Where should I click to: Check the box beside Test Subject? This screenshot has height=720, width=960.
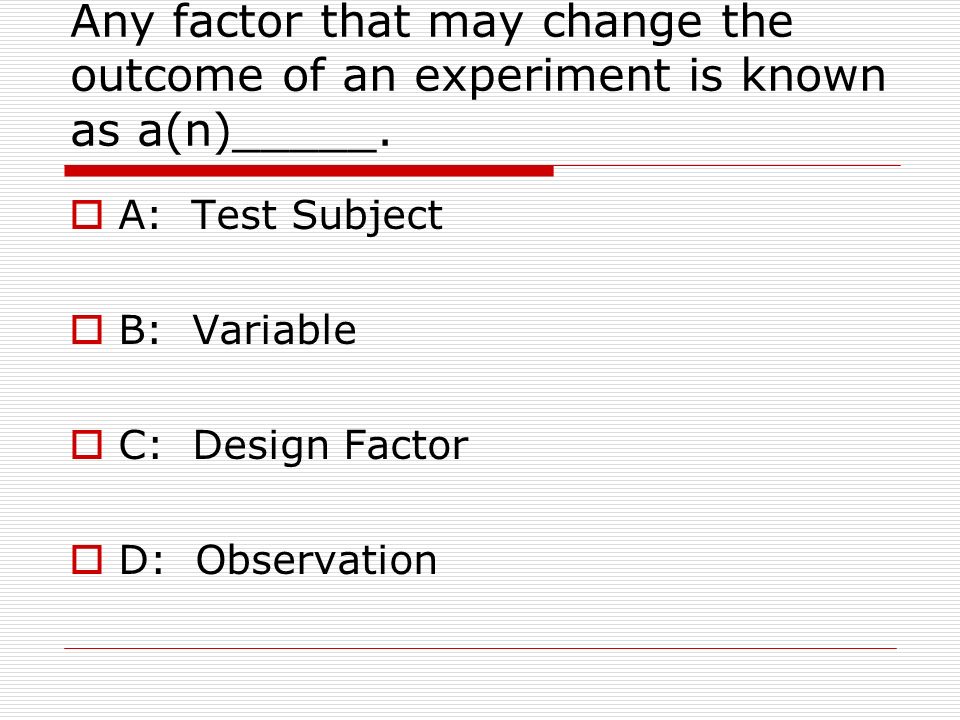(x=87, y=215)
